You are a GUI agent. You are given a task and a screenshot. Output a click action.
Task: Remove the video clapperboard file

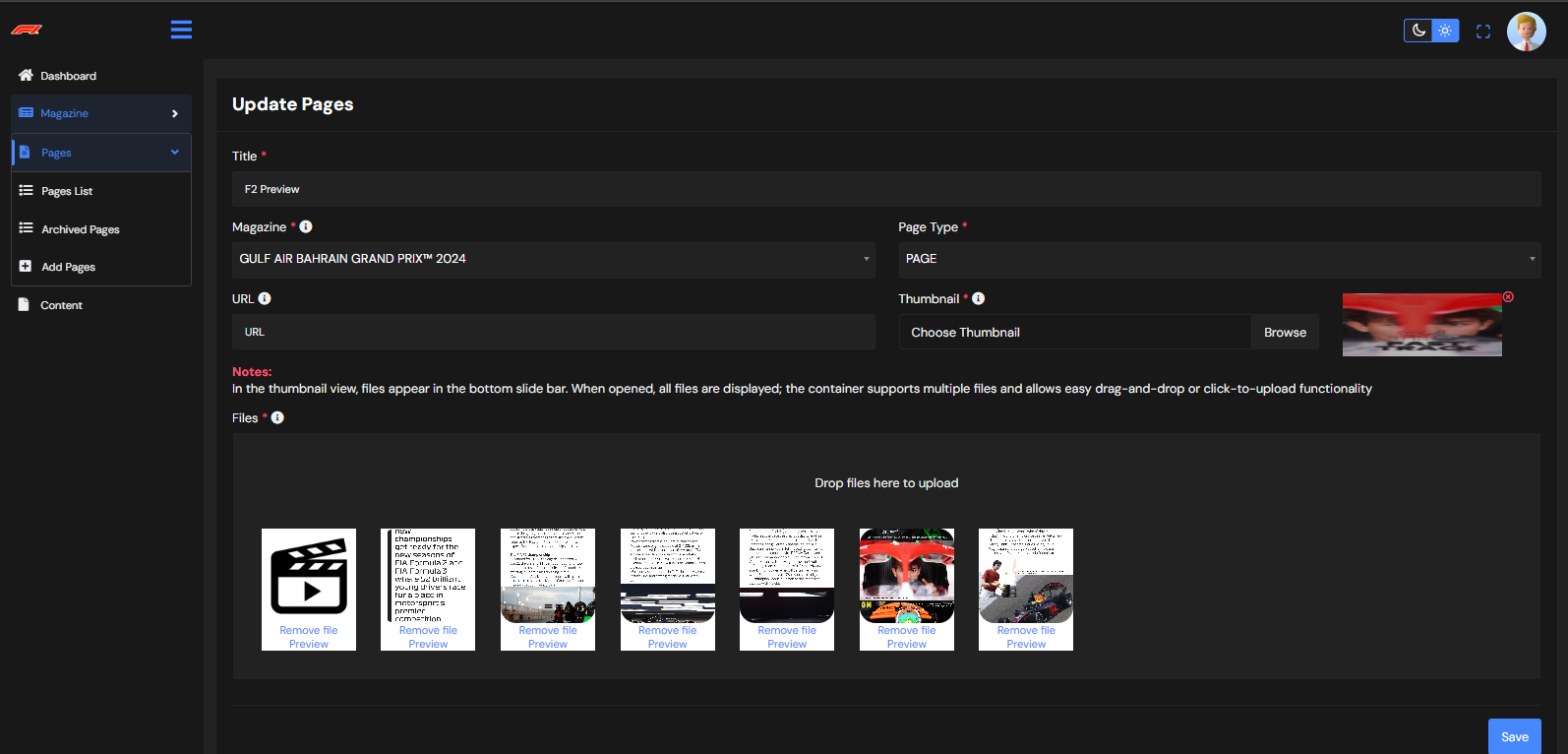click(x=309, y=631)
